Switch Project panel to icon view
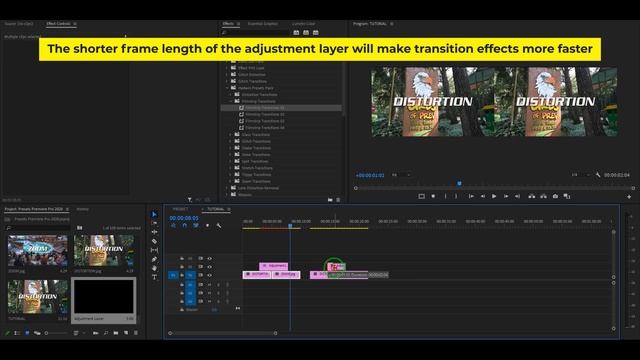This screenshot has width=640, height=360. point(27,333)
